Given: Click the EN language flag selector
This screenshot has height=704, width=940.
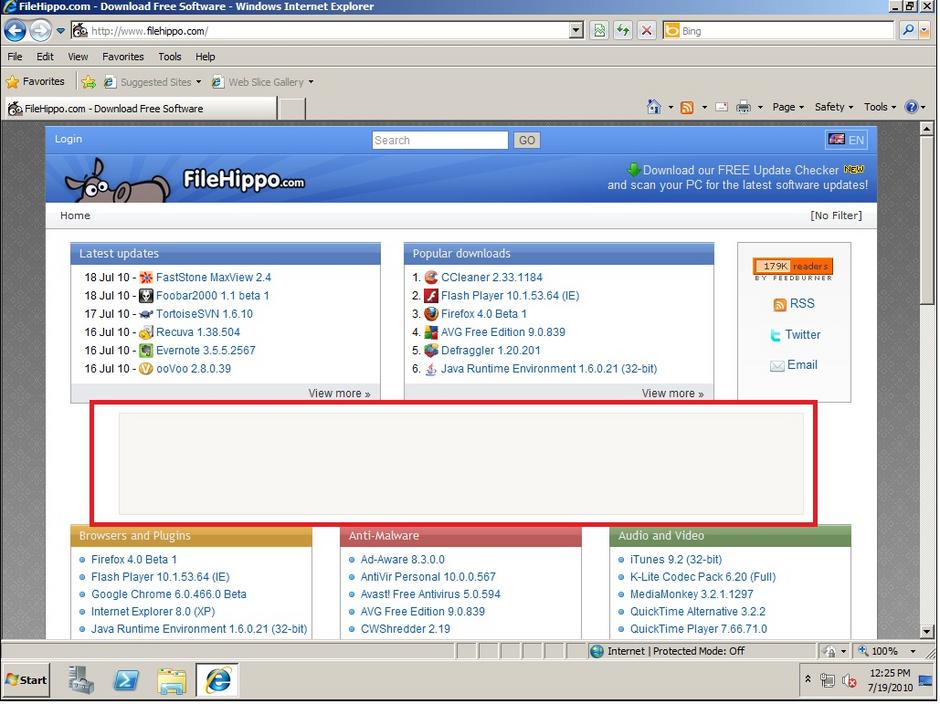Looking at the screenshot, I should coord(846,140).
